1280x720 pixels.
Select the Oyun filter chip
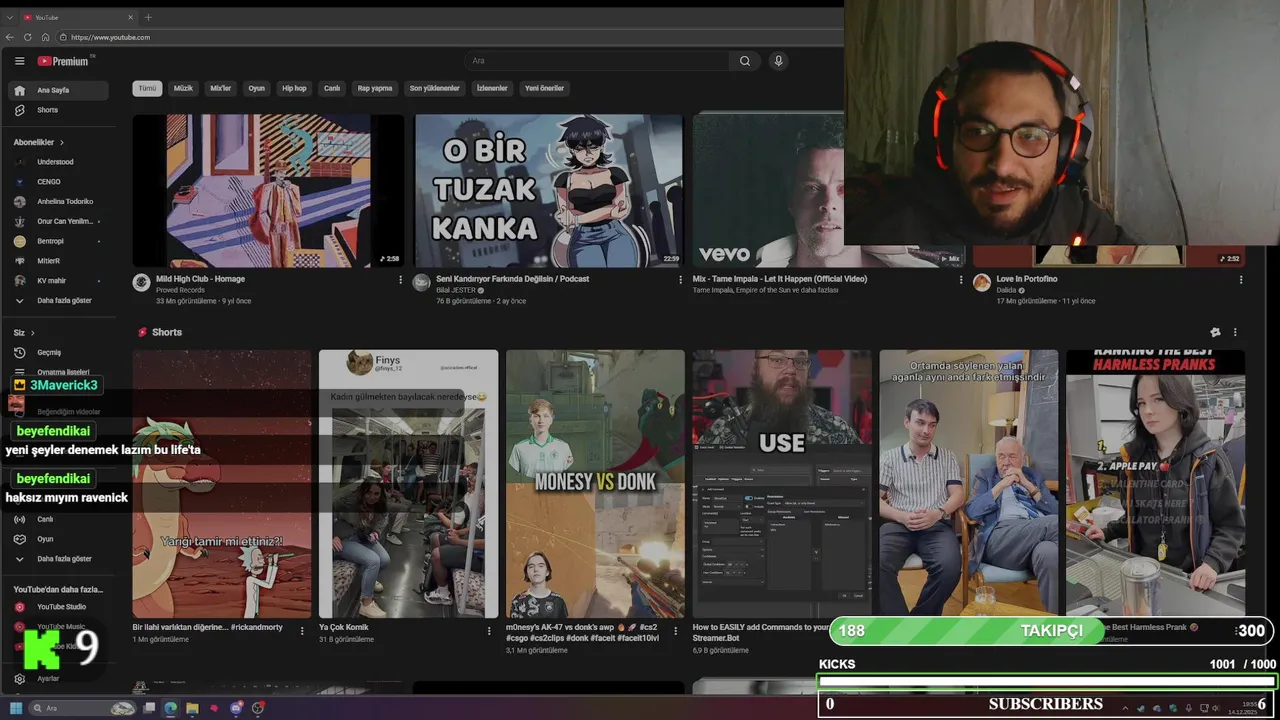click(x=257, y=88)
